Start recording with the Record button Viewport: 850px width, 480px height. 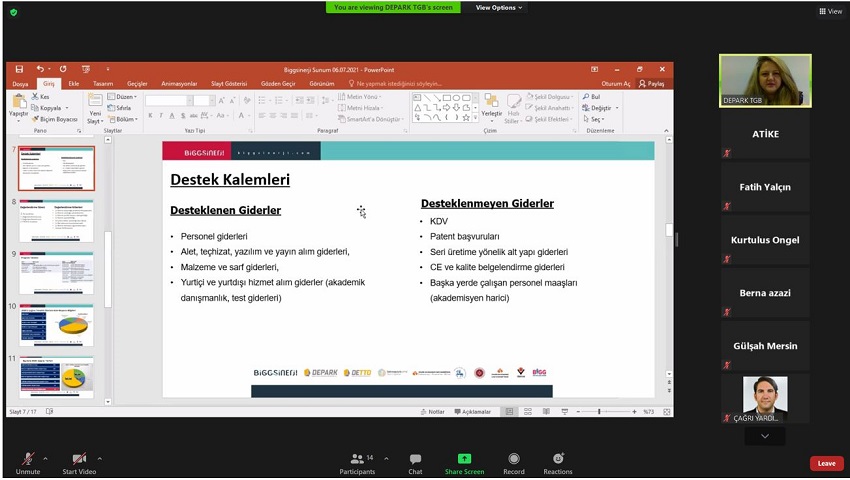tap(514, 460)
